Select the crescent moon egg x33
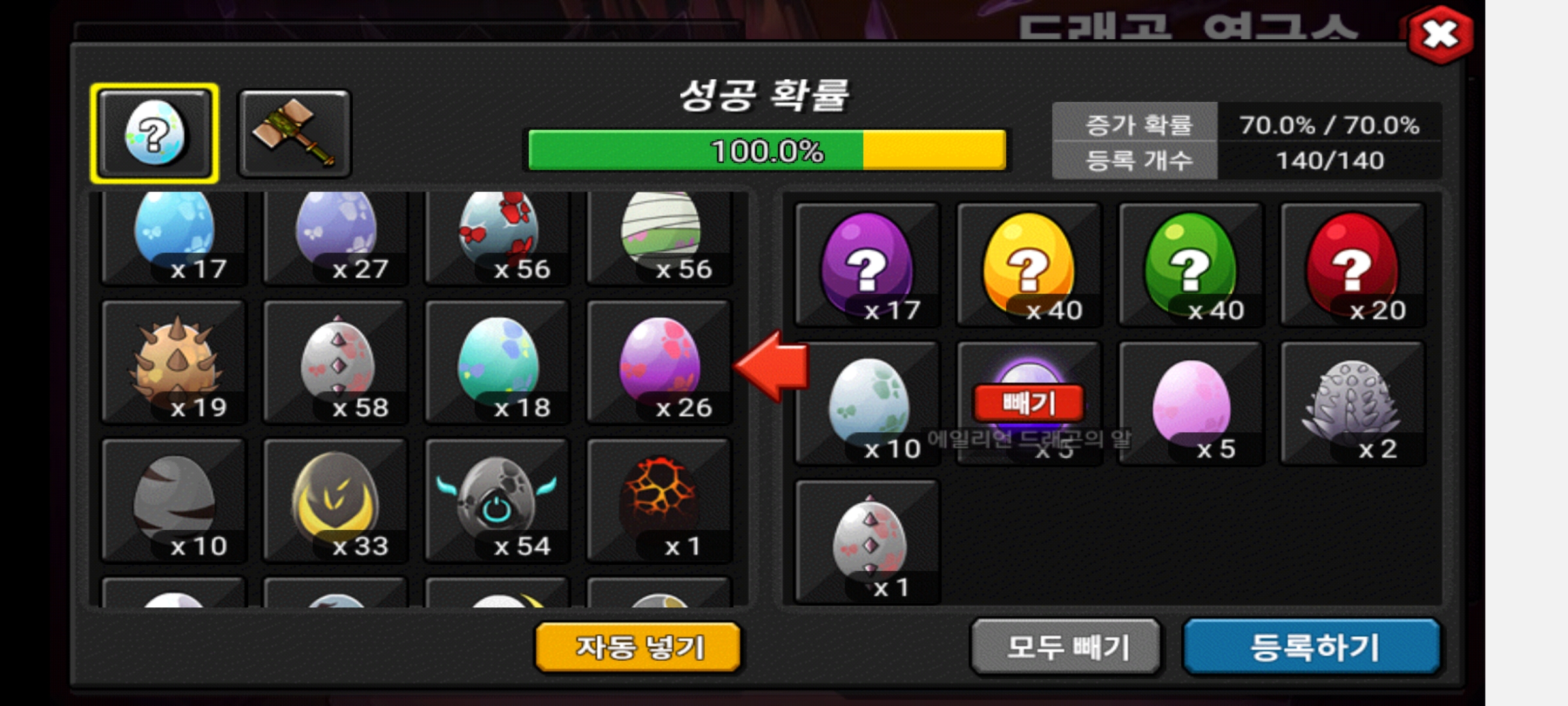Viewport: 1568px width, 706px height. 335,500
